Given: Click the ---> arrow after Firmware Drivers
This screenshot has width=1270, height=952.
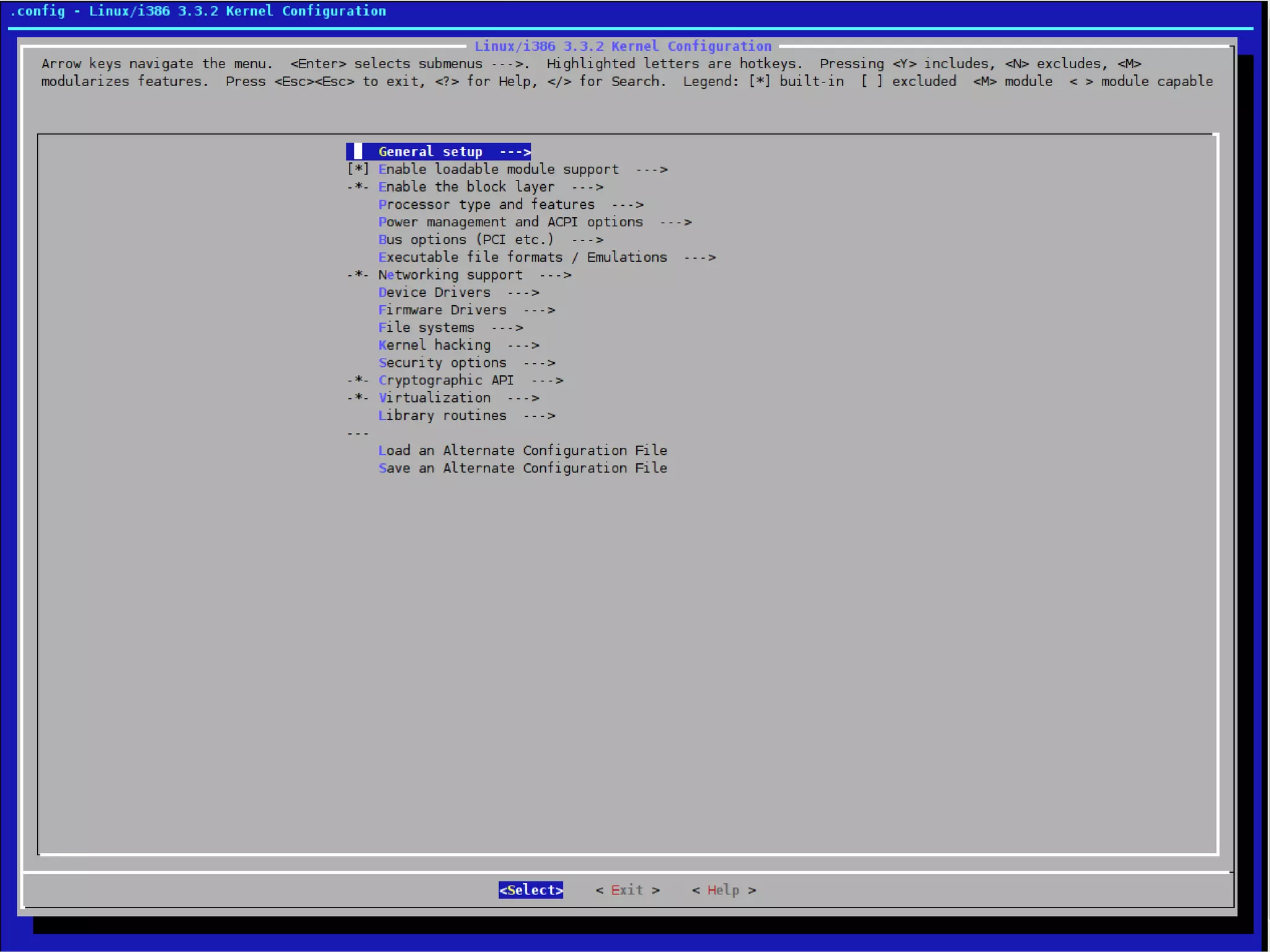Looking at the screenshot, I should click(540, 311).
